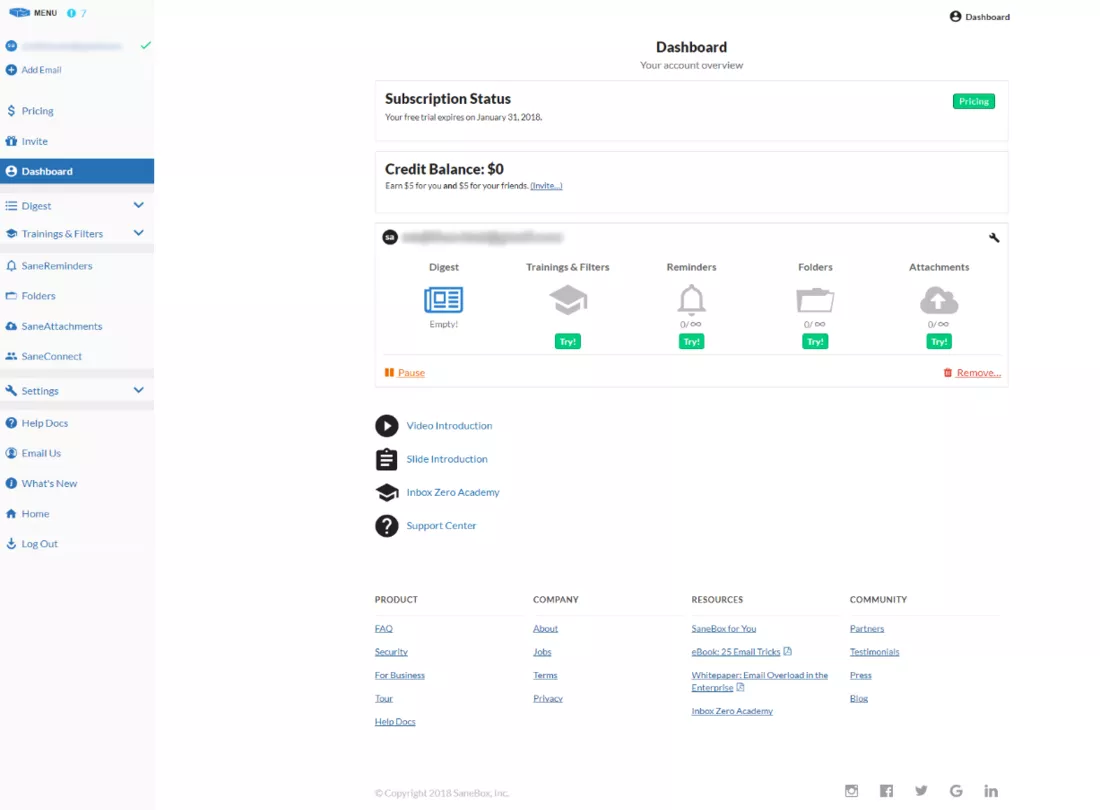
Task: Open the Blog footer link
Action: point(859,698)
